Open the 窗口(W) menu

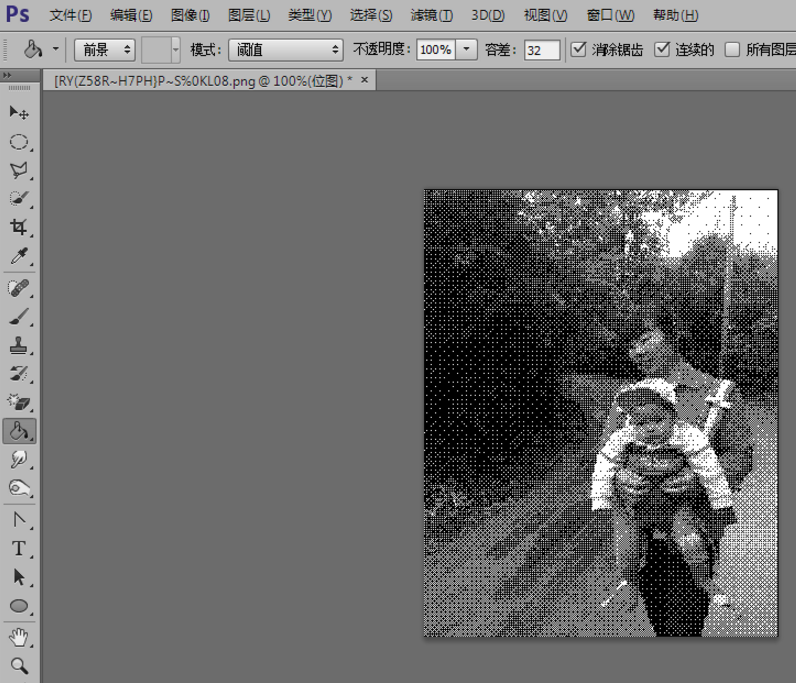point(610,15)
